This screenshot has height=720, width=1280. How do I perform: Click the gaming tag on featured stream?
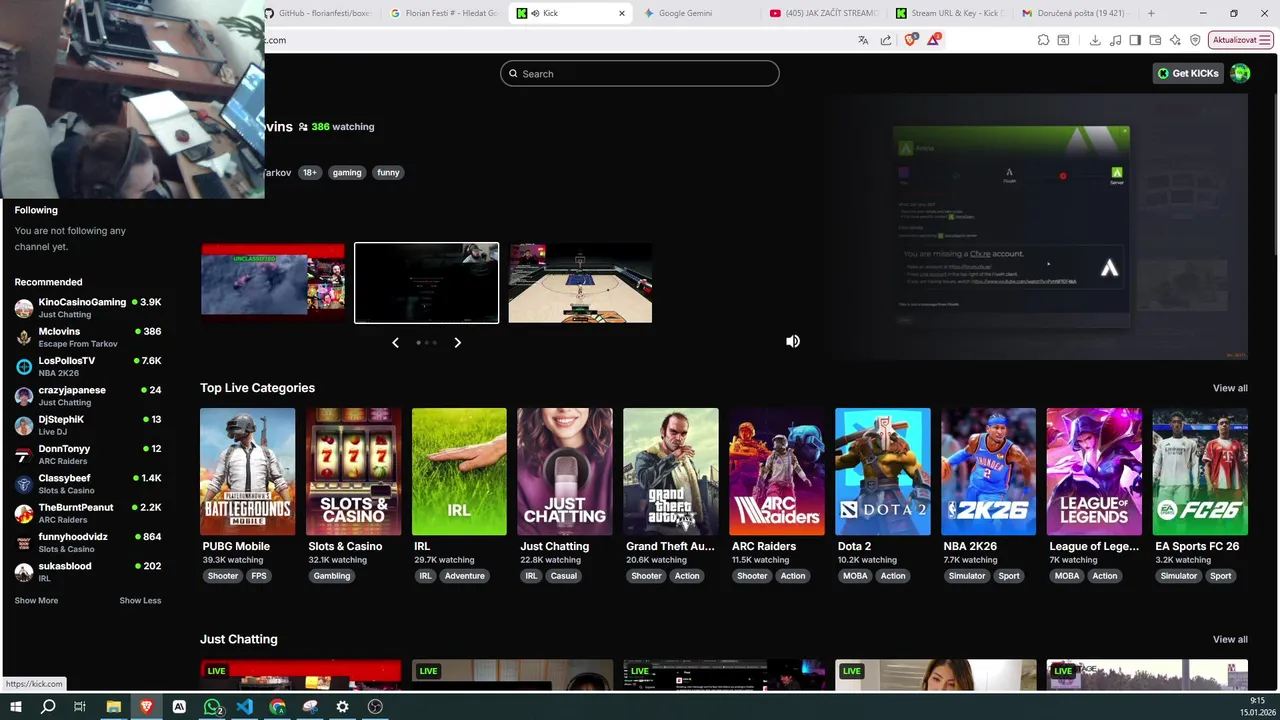[347, 172]
